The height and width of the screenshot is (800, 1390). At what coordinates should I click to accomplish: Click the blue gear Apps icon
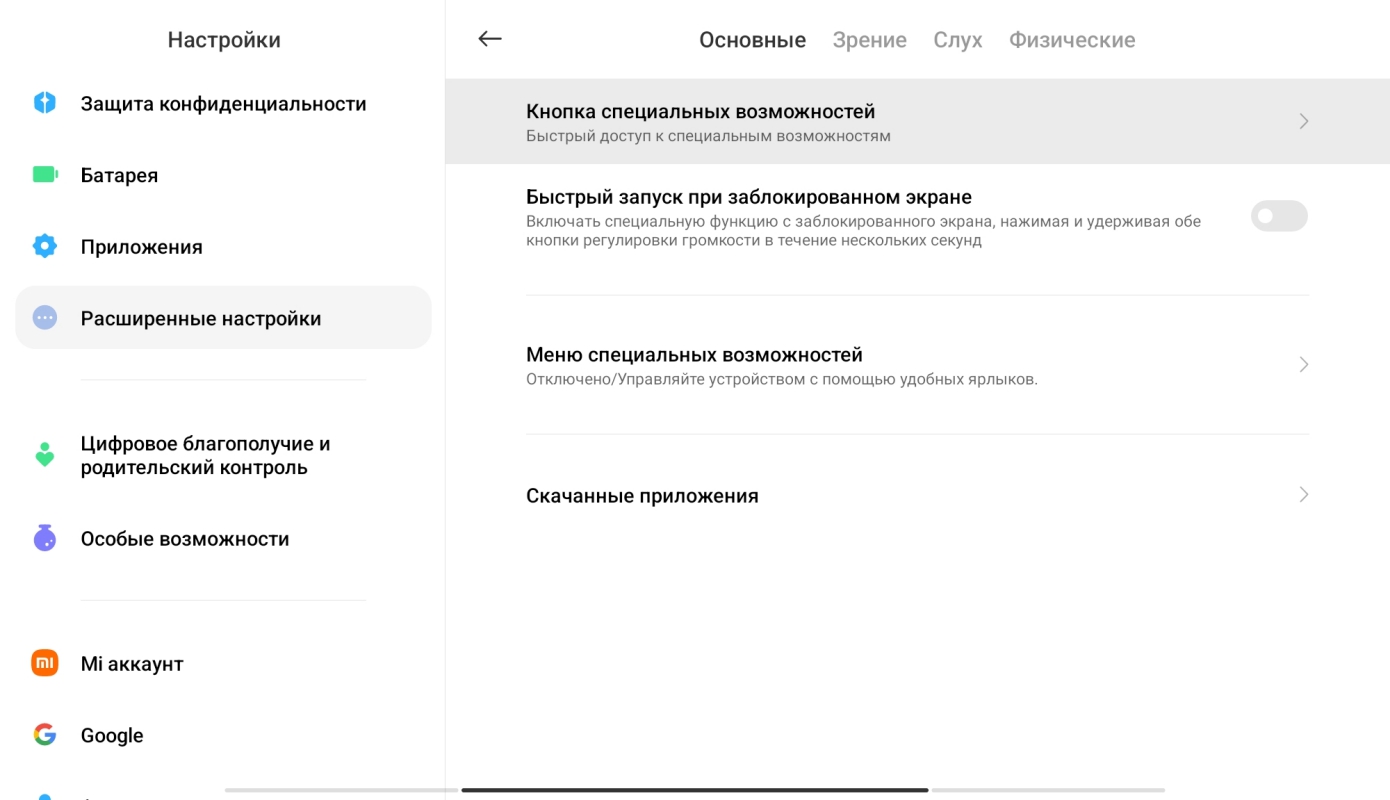[x=45, y=246]
